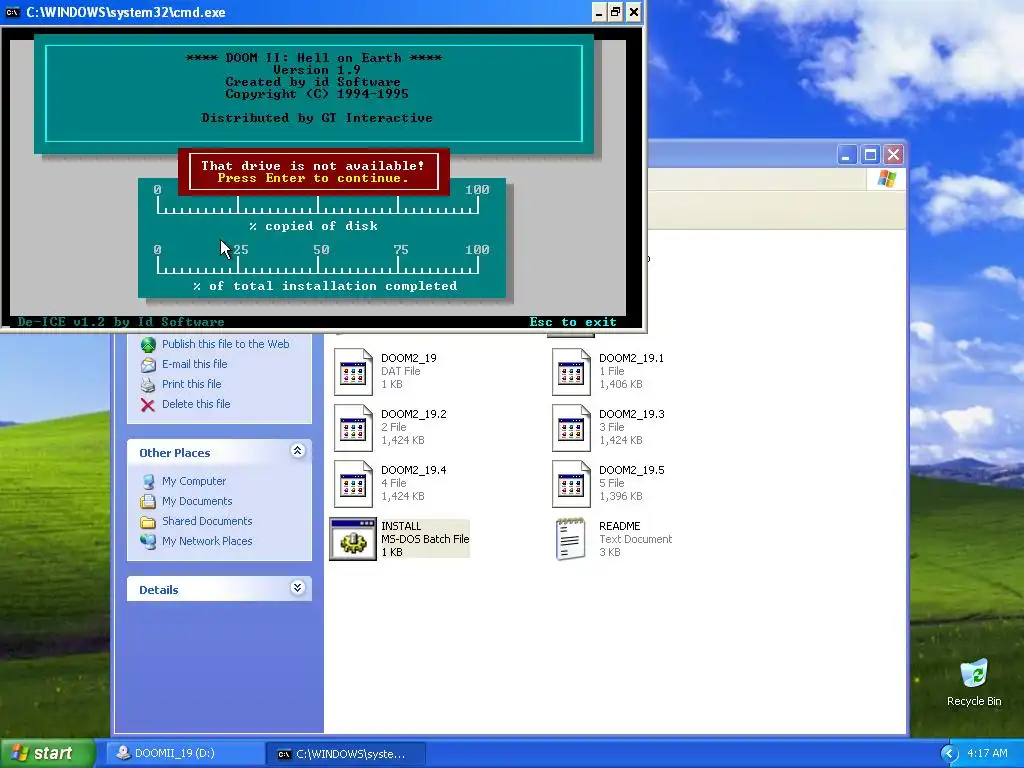Publish this file to the Web
Viewport: 1024px width, 768px height.
[x=225, y=344]
